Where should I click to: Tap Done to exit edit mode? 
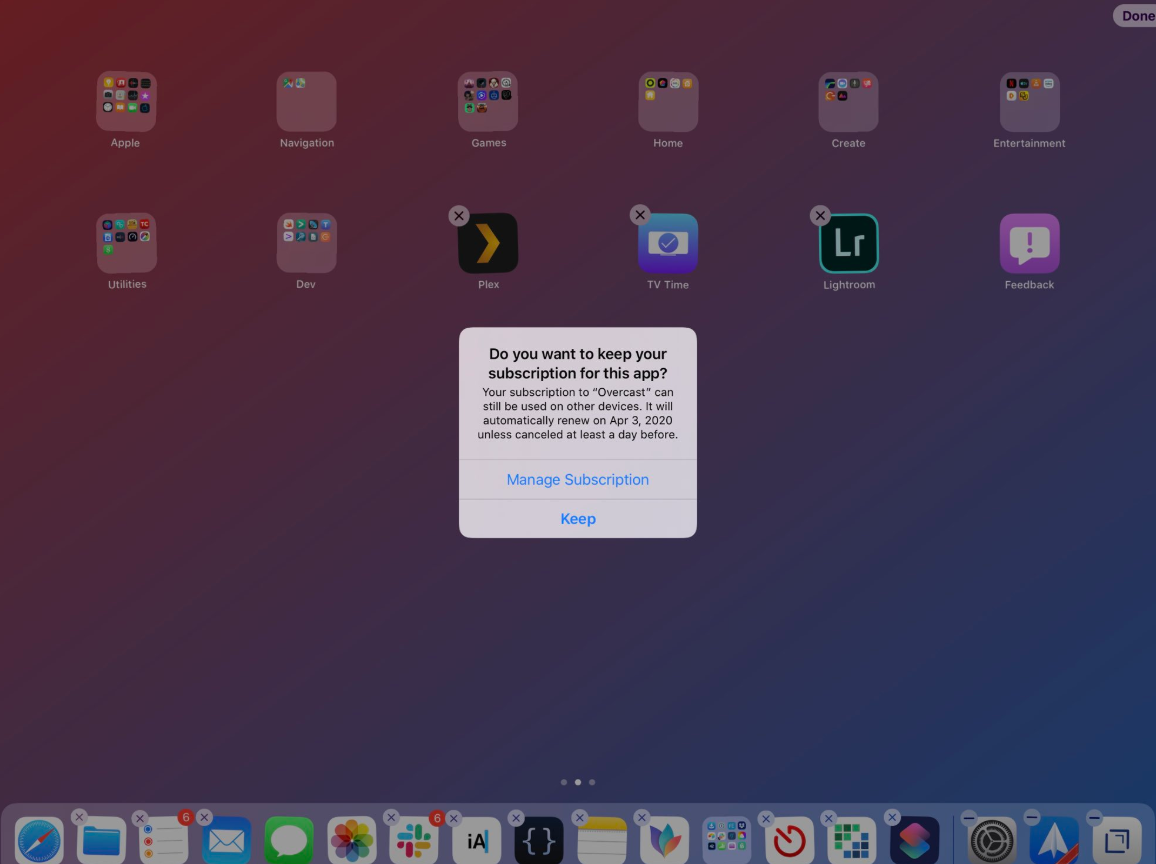click(x=1135, y=15)
